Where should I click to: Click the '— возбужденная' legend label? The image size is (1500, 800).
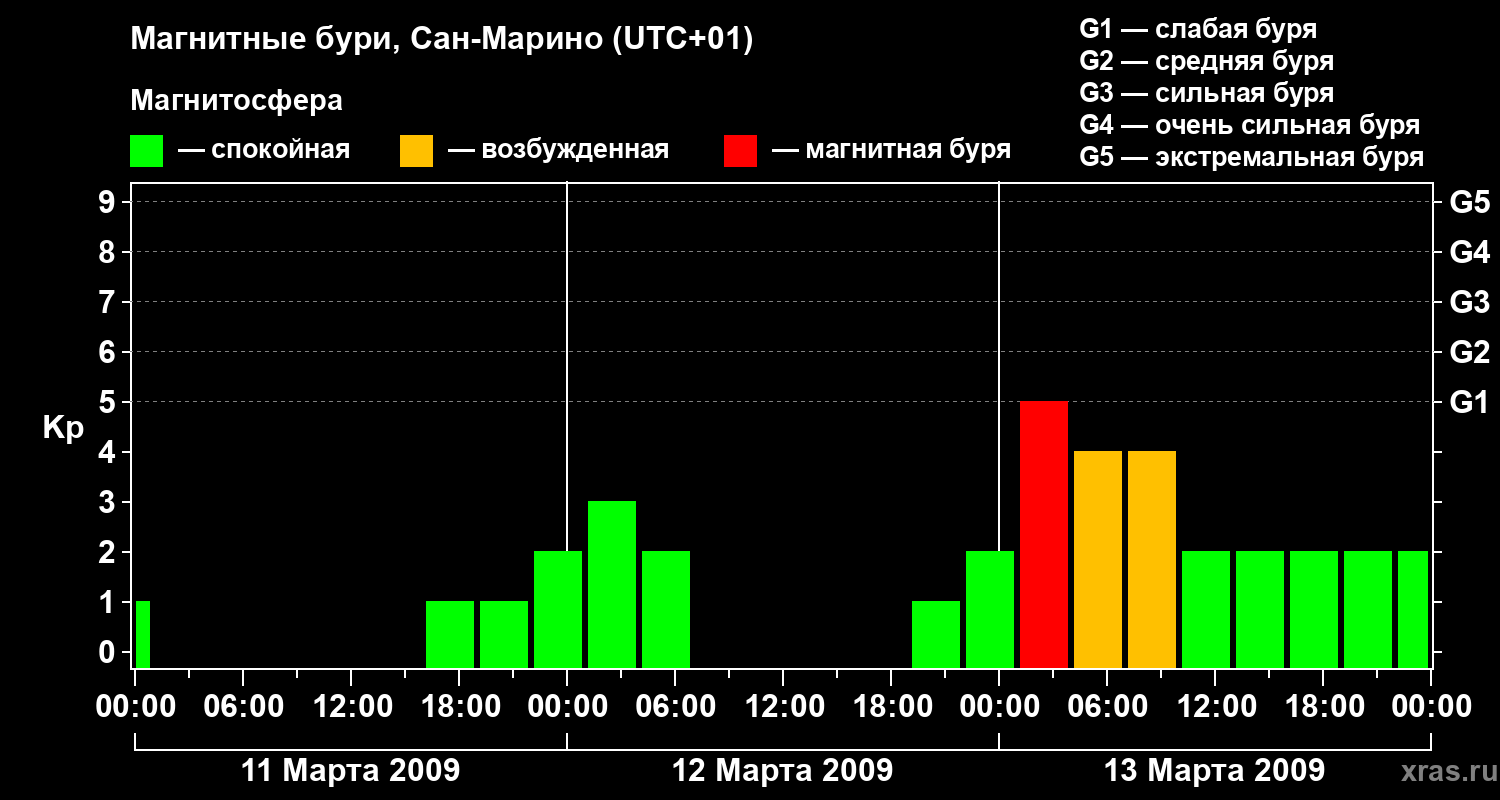[558, 150]
